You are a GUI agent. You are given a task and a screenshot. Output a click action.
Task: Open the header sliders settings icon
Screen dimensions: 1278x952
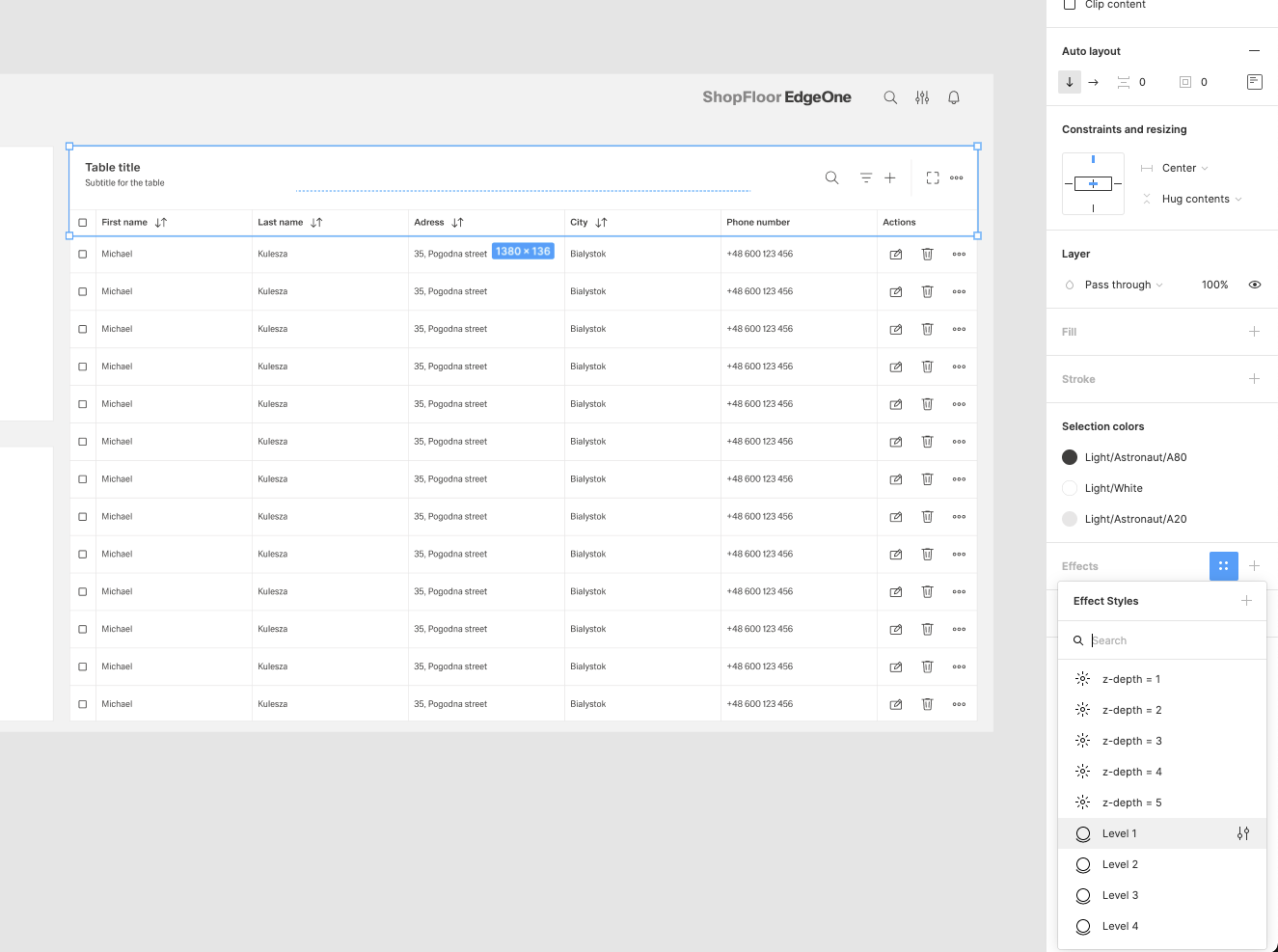[x=922, y=97]
